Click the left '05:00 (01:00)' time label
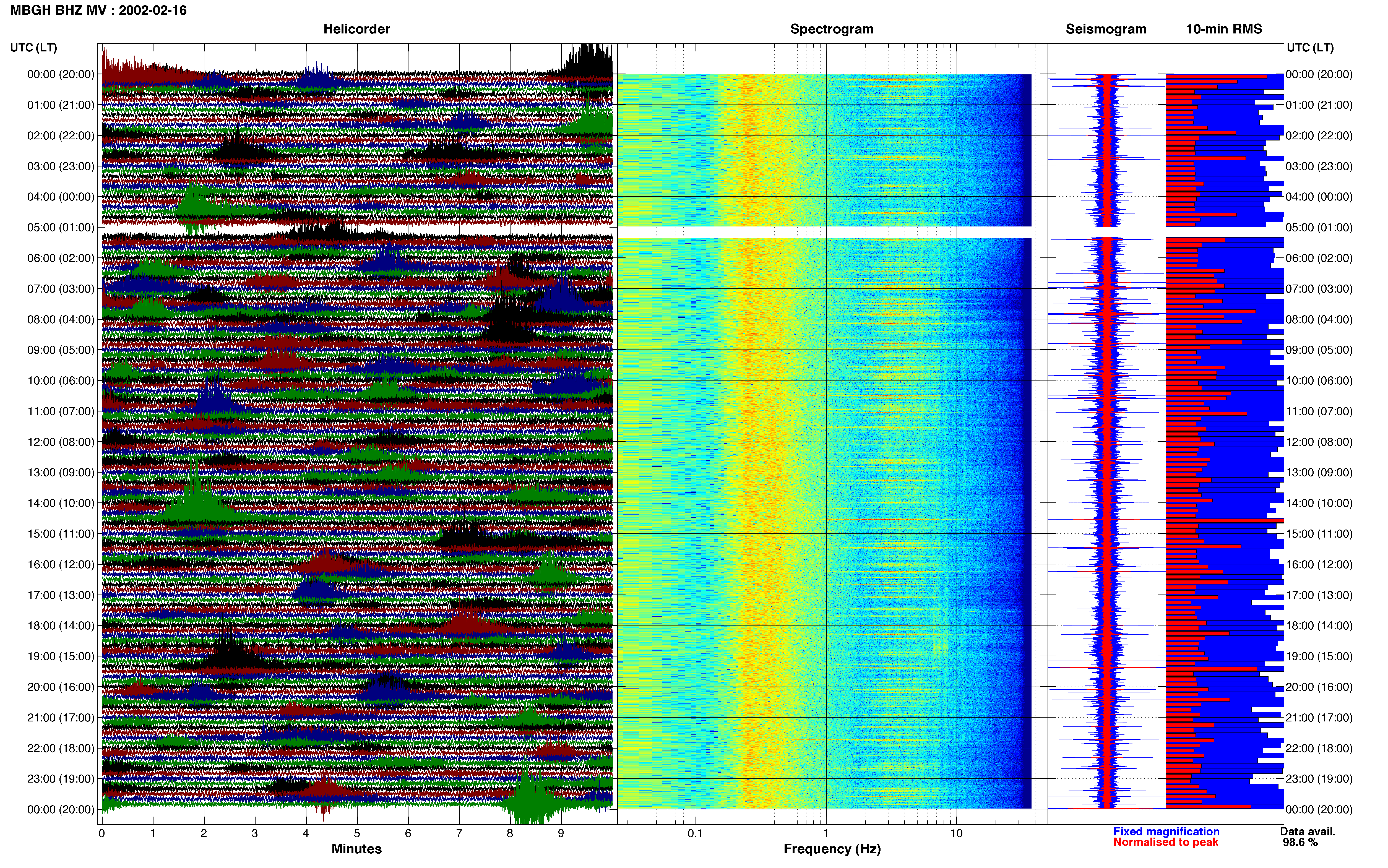The height and width of the screenshot is (868, 1388). point(61,227)
